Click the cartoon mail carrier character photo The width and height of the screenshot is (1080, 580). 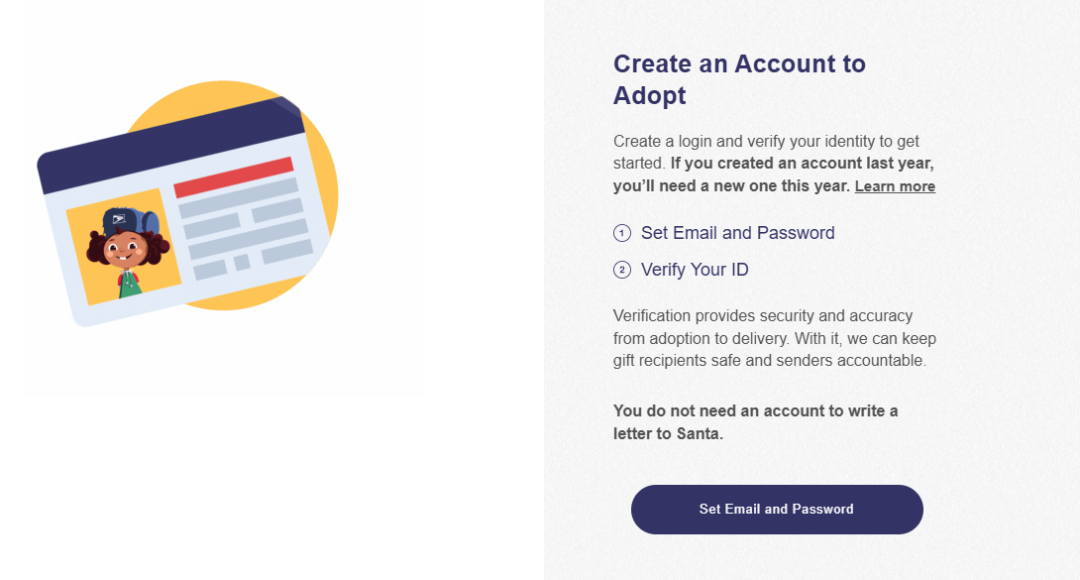pyautogui.click(x=125, y=248)
